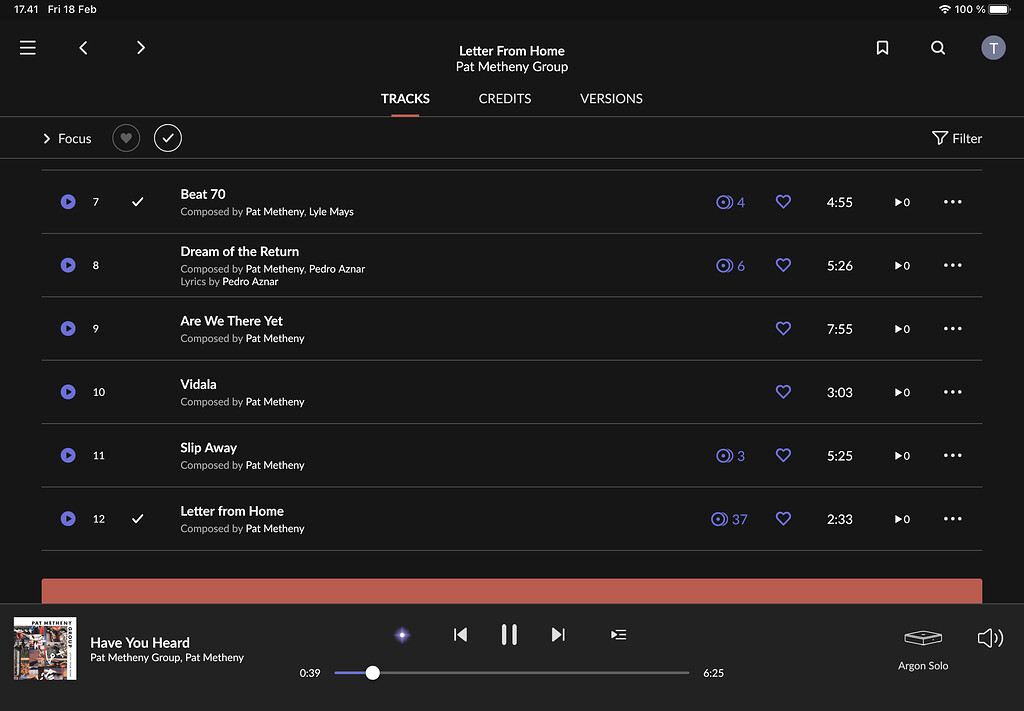The image size is (1024, 711).
Task: Open more options for Slip Away
Action: click(952, 456)
